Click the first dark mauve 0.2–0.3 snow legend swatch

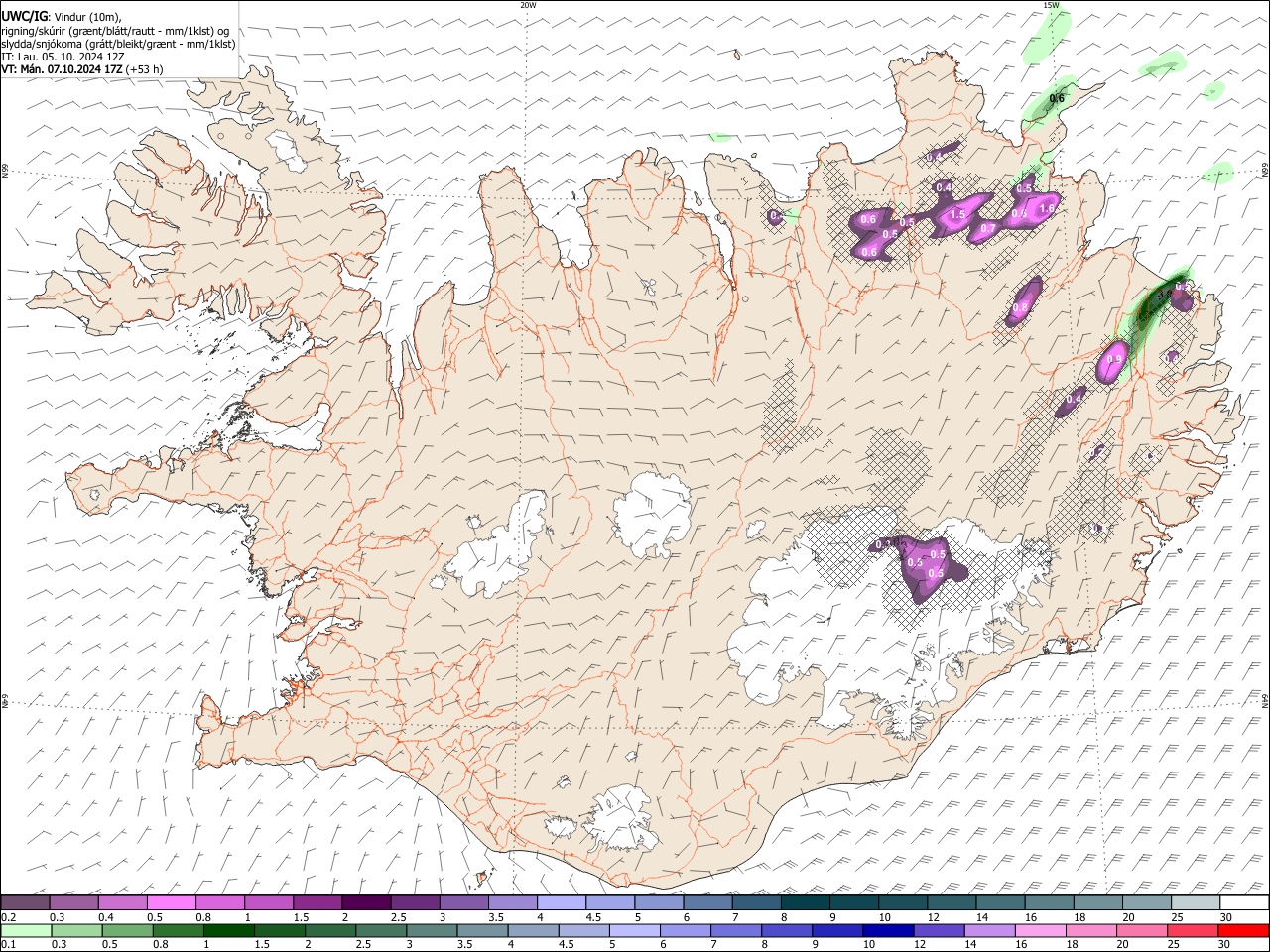click(x=25, y=903)
